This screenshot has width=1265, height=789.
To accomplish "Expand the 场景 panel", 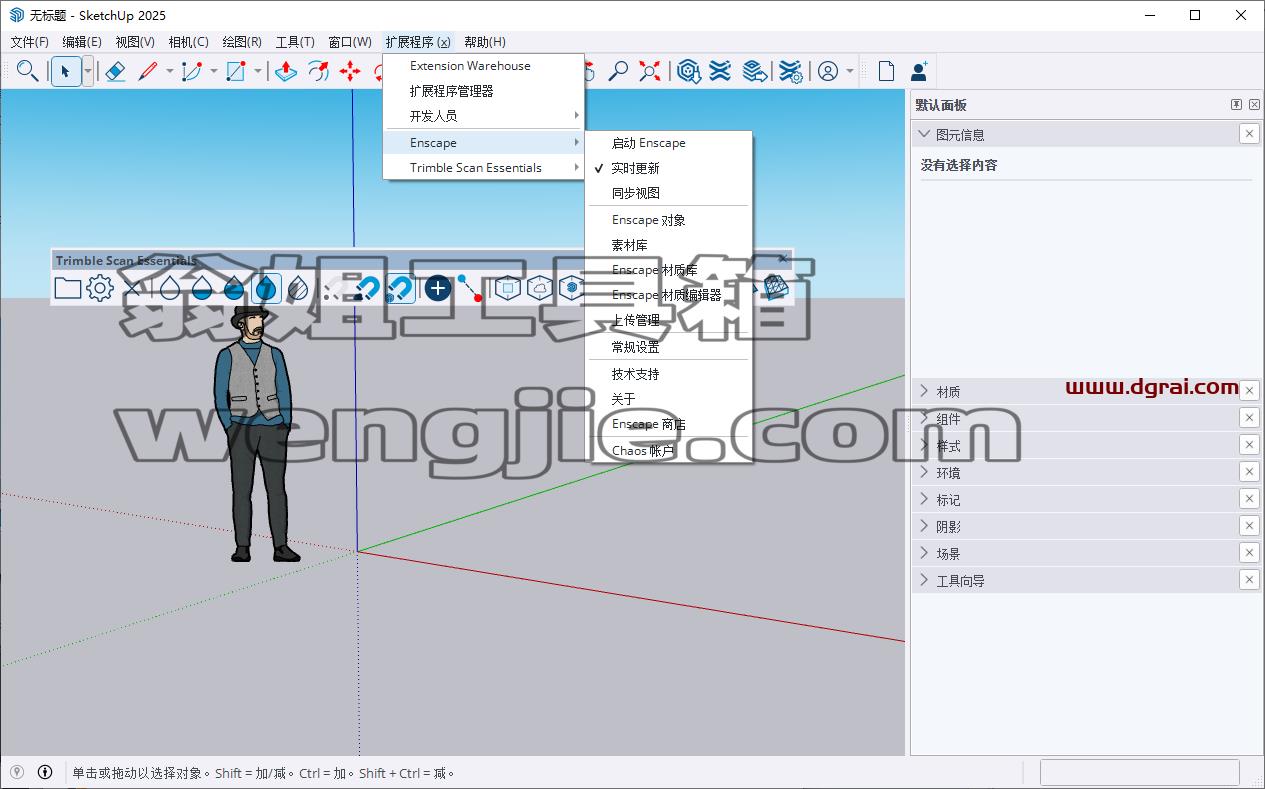I will point(924,553).
